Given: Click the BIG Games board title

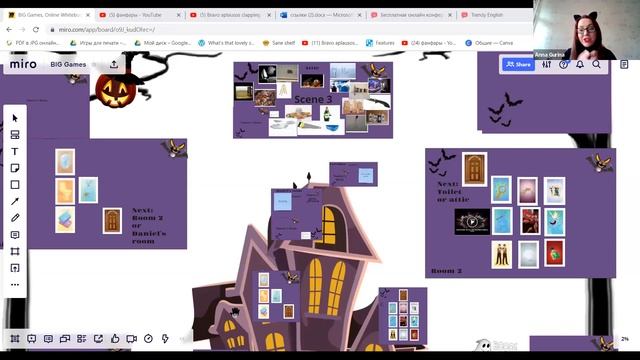Looking at the screenshot, I should (x=68, y=64).
